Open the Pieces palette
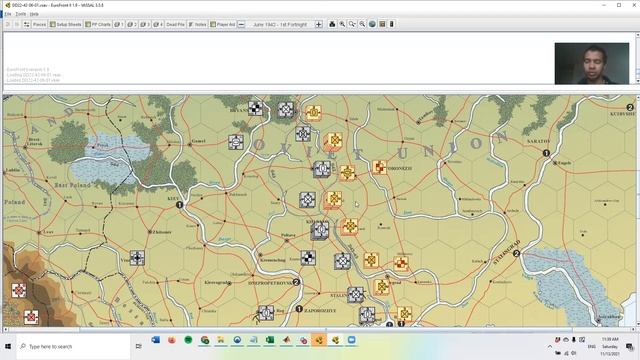Screen dimensions: 640x360 (x=39, y=24)
